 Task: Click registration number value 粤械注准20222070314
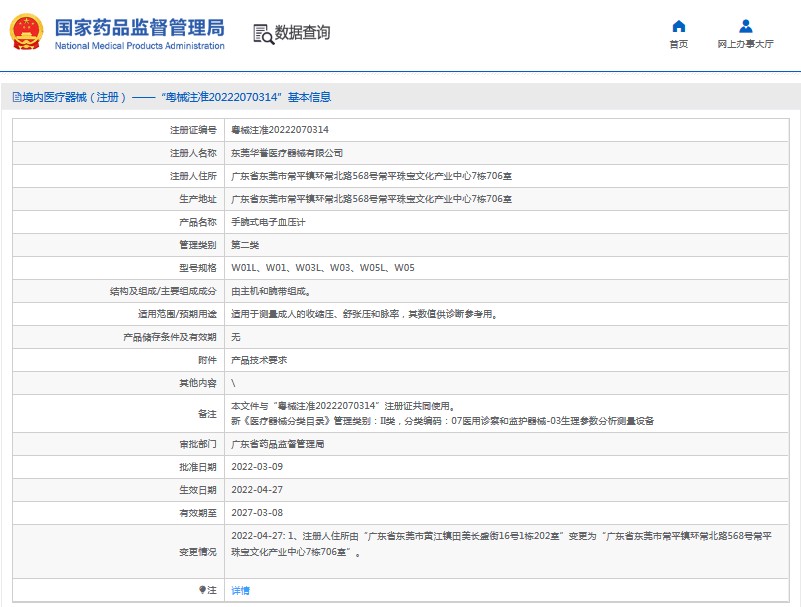(x=280, y=130)
